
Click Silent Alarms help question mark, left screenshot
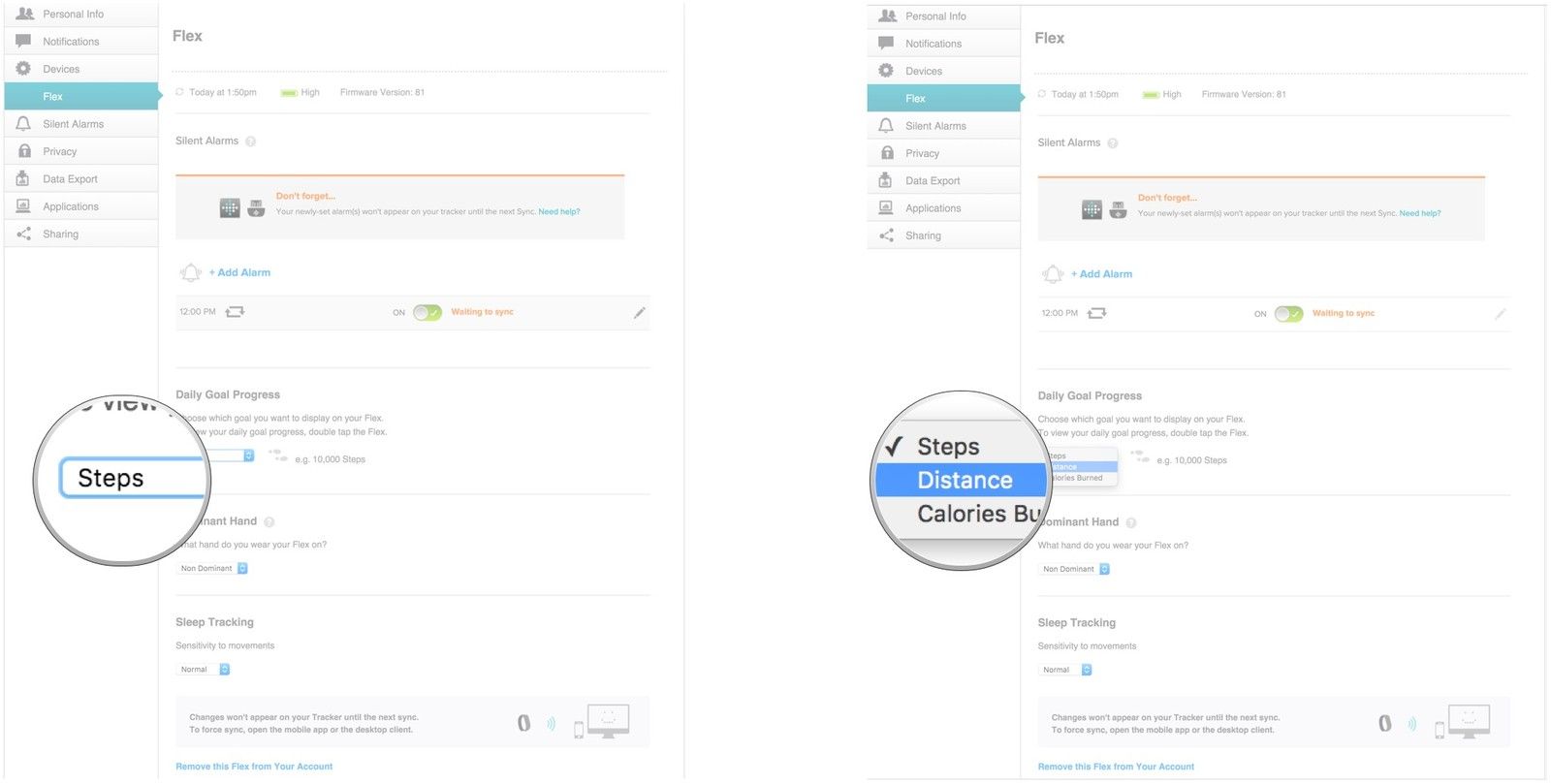pyautogui.click(x=250, y=141)
